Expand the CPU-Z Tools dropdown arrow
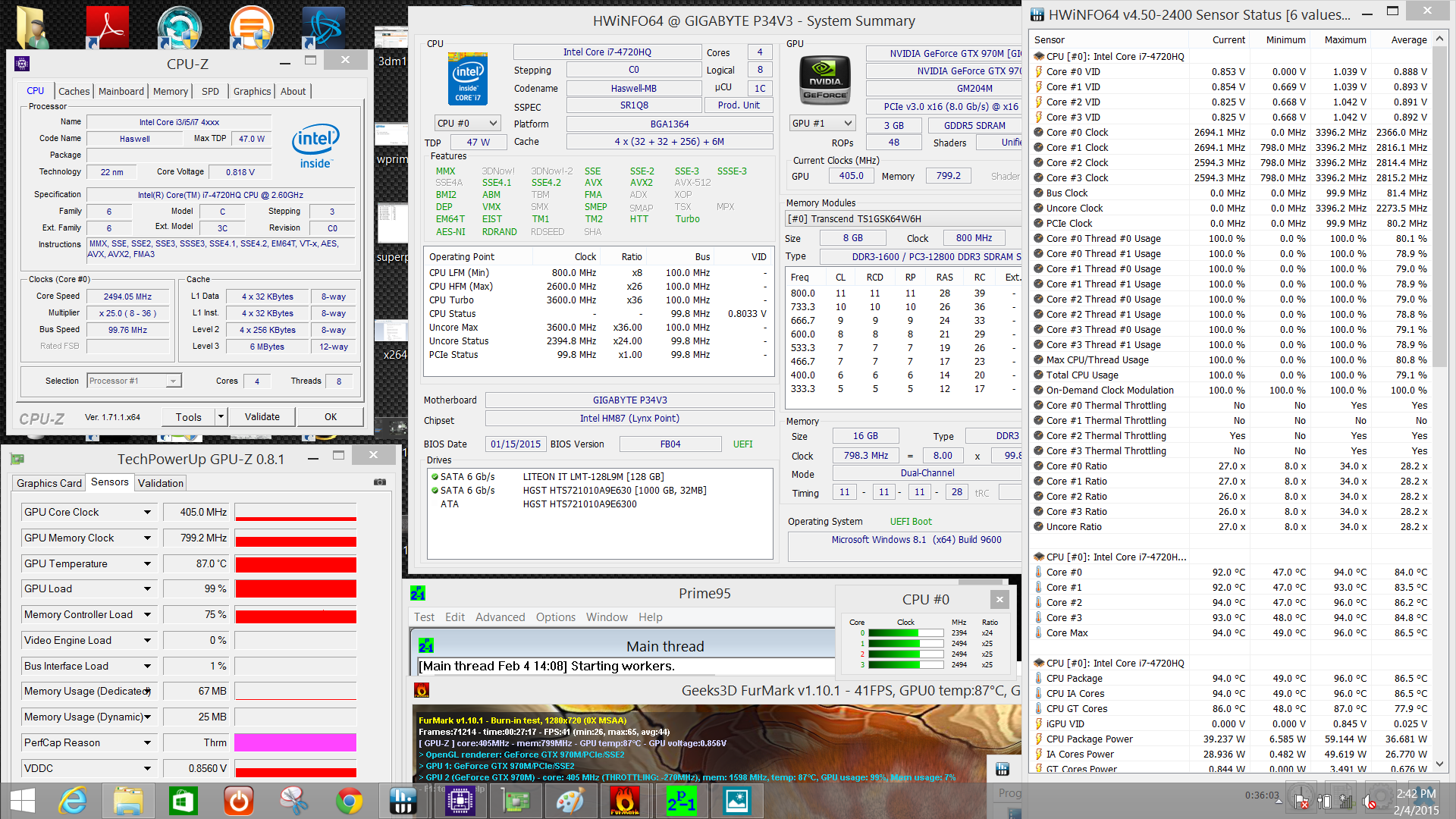1456x819 pixels. coord(221,416)
